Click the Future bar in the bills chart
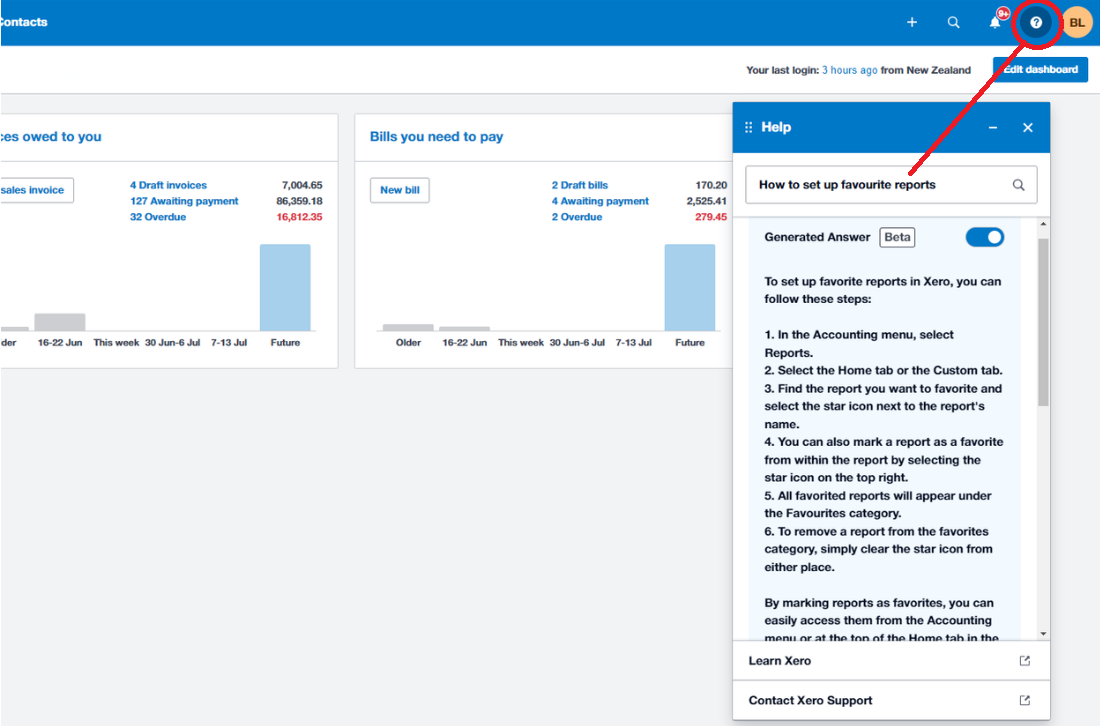This screenshot has width=1100, height=726. tap(690, 288)
